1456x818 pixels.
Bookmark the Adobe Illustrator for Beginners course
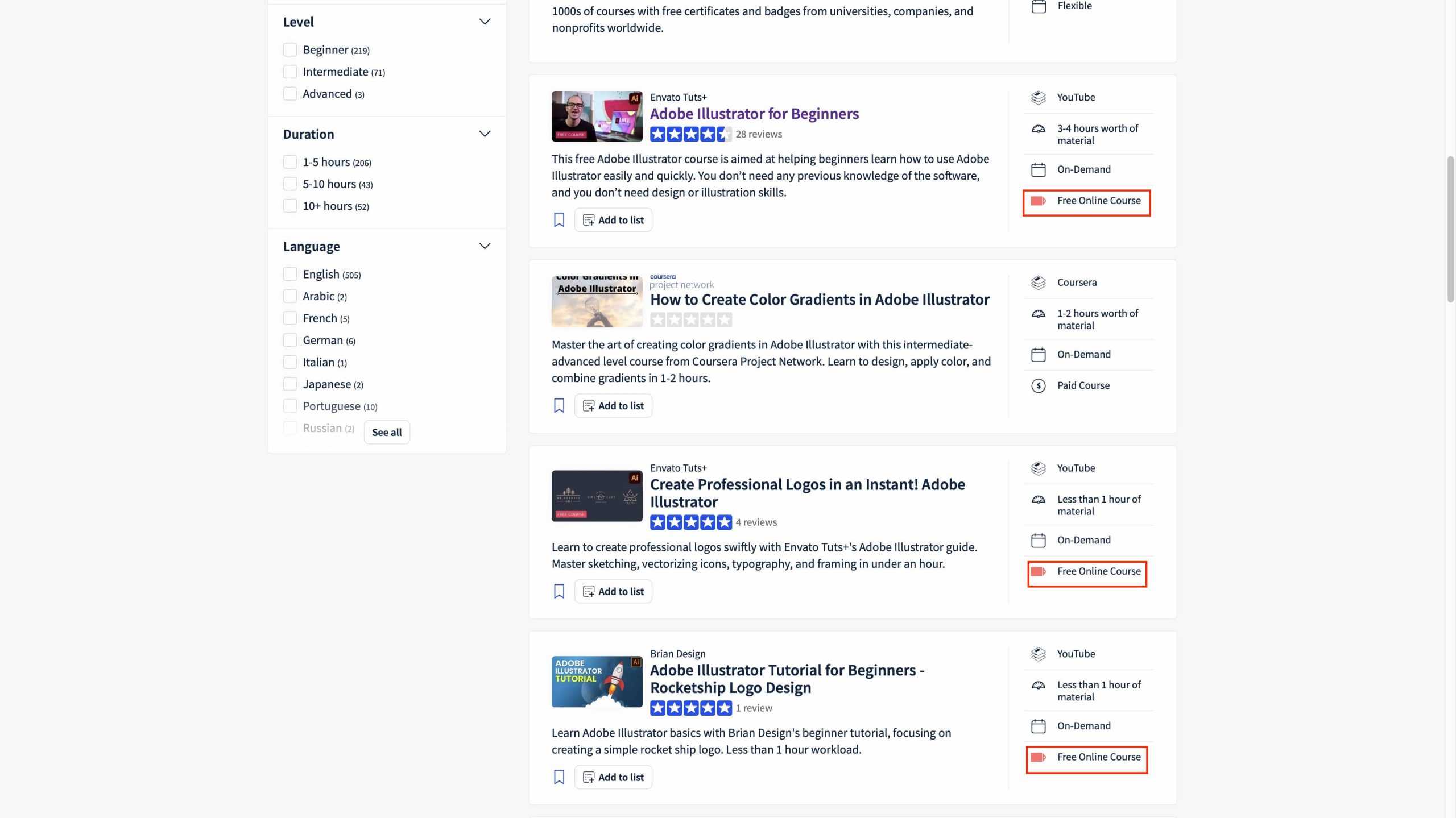[559, 220]
